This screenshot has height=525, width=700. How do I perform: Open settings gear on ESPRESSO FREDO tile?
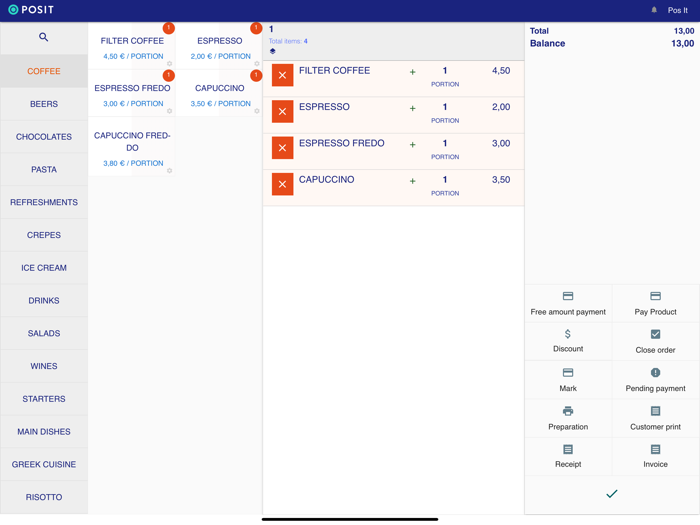tap(169, 111)
